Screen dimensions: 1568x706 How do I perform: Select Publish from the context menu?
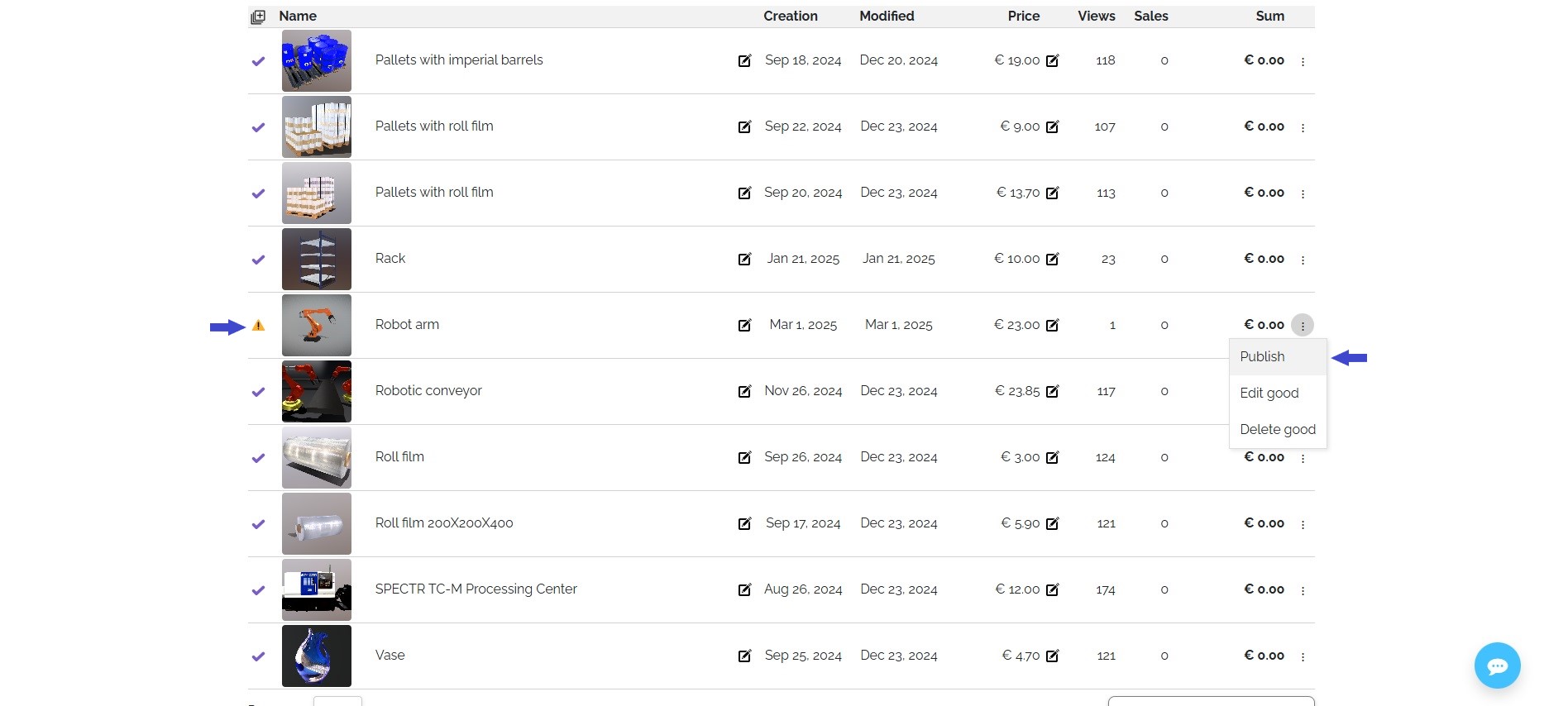(x=1262, y=357)
